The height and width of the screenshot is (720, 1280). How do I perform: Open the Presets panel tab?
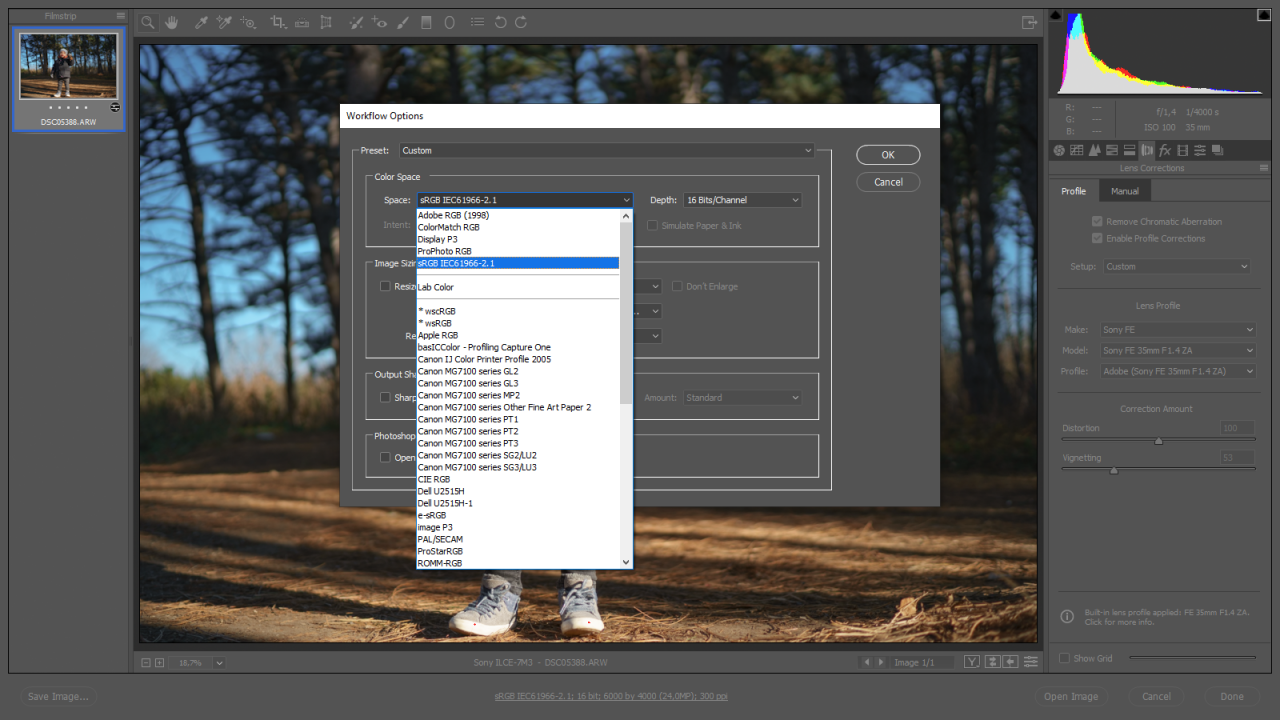(1200, 150)
